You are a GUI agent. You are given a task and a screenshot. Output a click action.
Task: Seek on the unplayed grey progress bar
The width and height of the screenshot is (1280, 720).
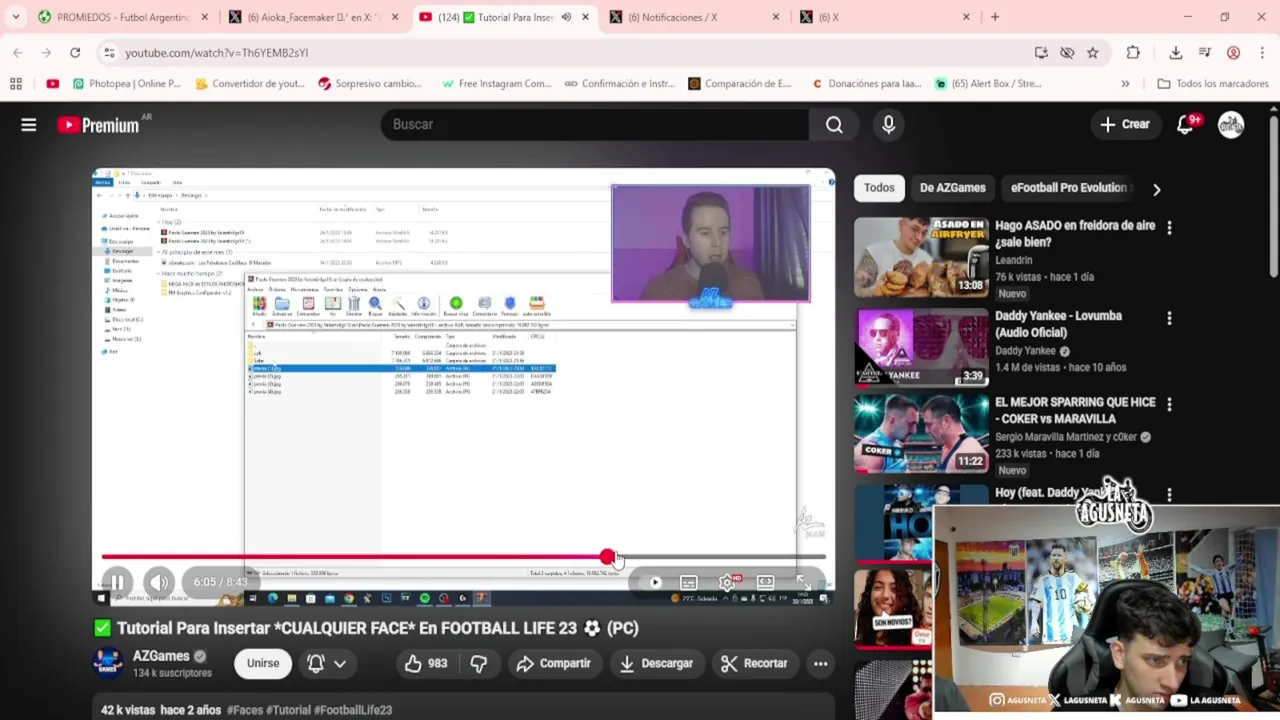coord(720,556)
